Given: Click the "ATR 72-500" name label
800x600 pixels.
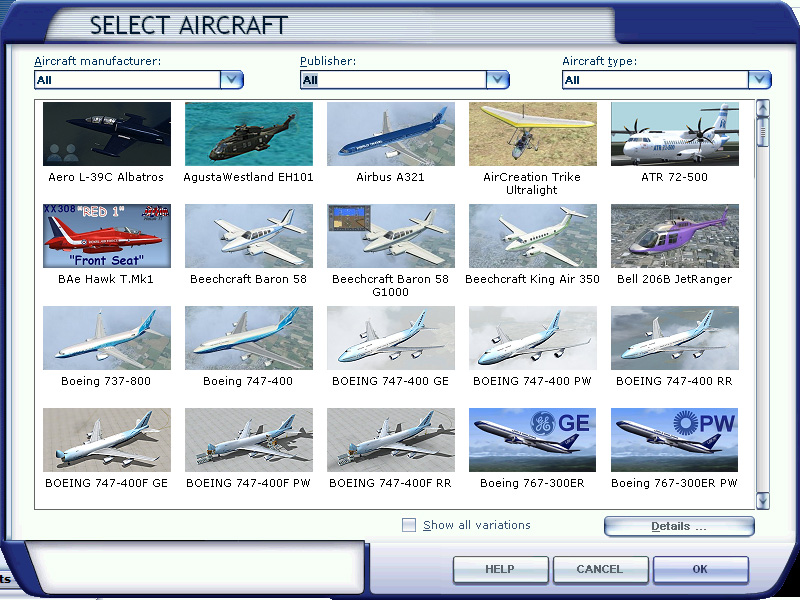Looking at the screenshot, I should 674,177.
